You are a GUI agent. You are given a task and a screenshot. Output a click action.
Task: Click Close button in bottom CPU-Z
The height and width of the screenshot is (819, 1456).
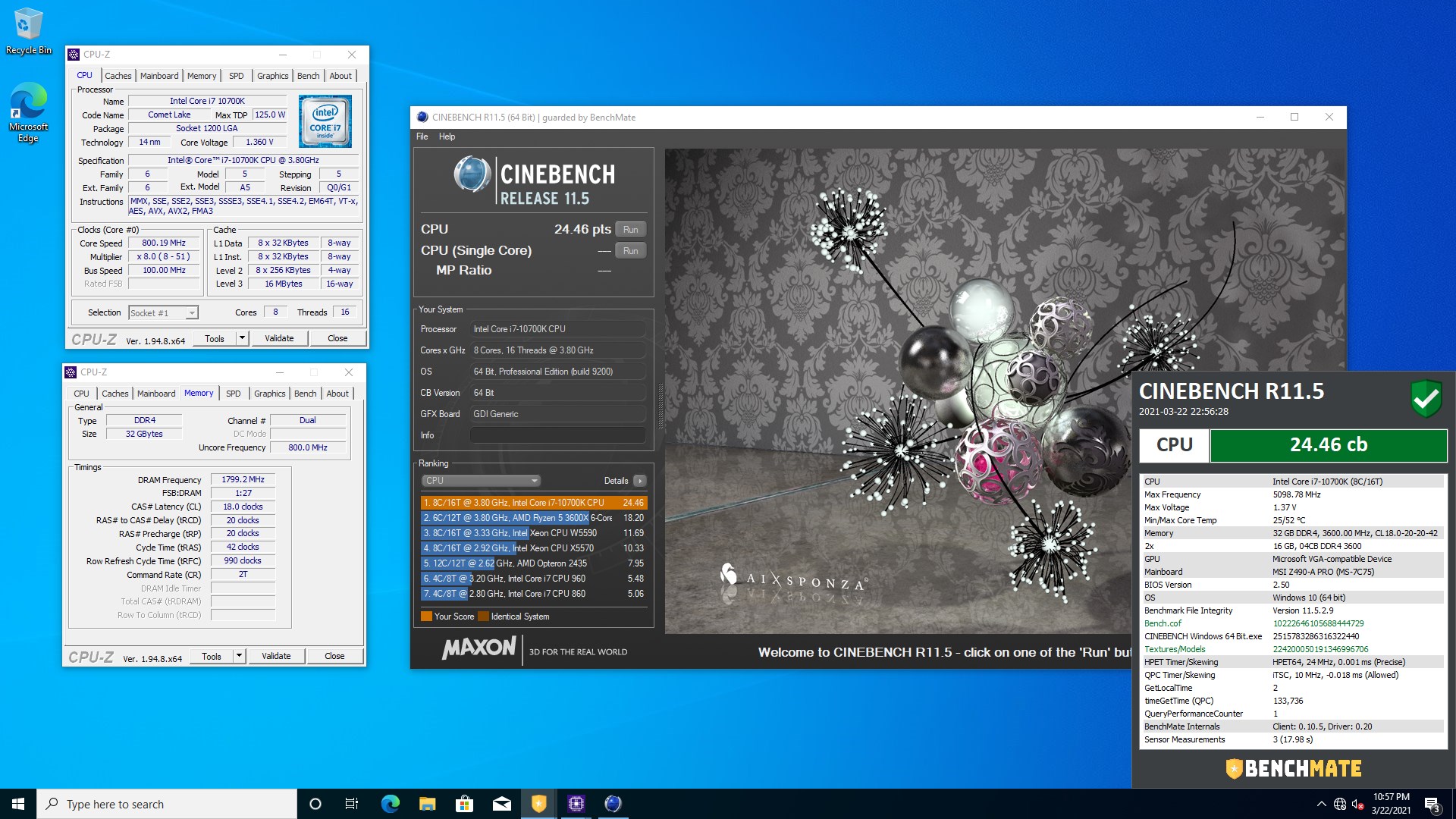334,656
